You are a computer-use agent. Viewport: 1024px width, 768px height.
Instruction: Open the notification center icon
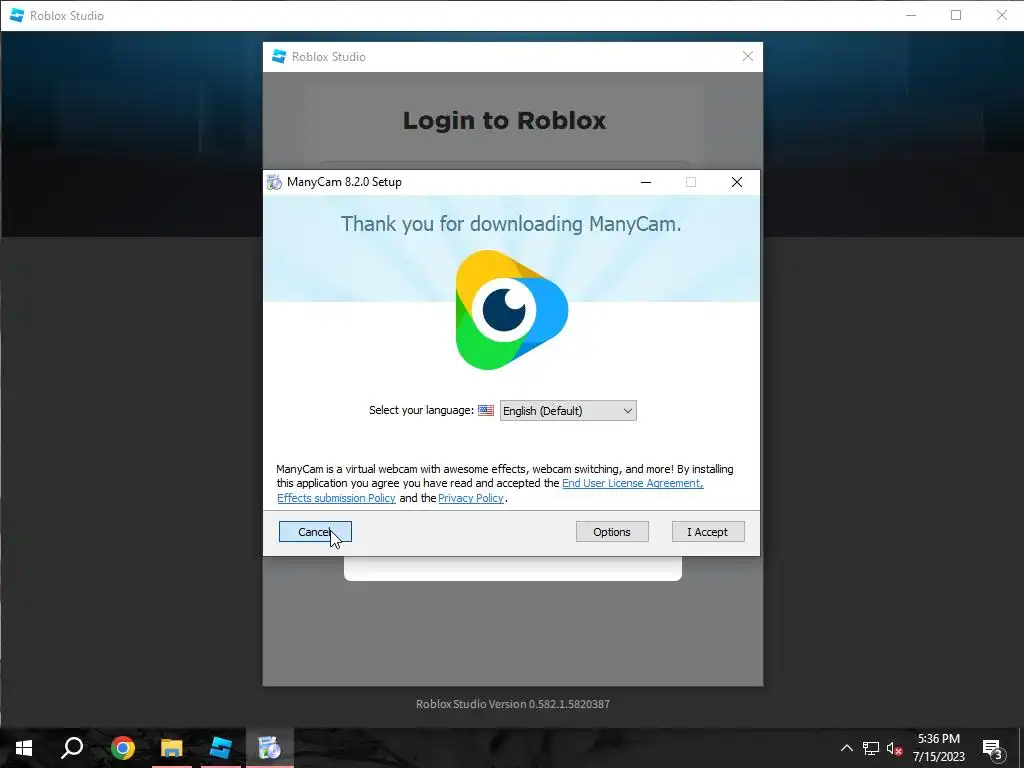(x=993, y=748)
